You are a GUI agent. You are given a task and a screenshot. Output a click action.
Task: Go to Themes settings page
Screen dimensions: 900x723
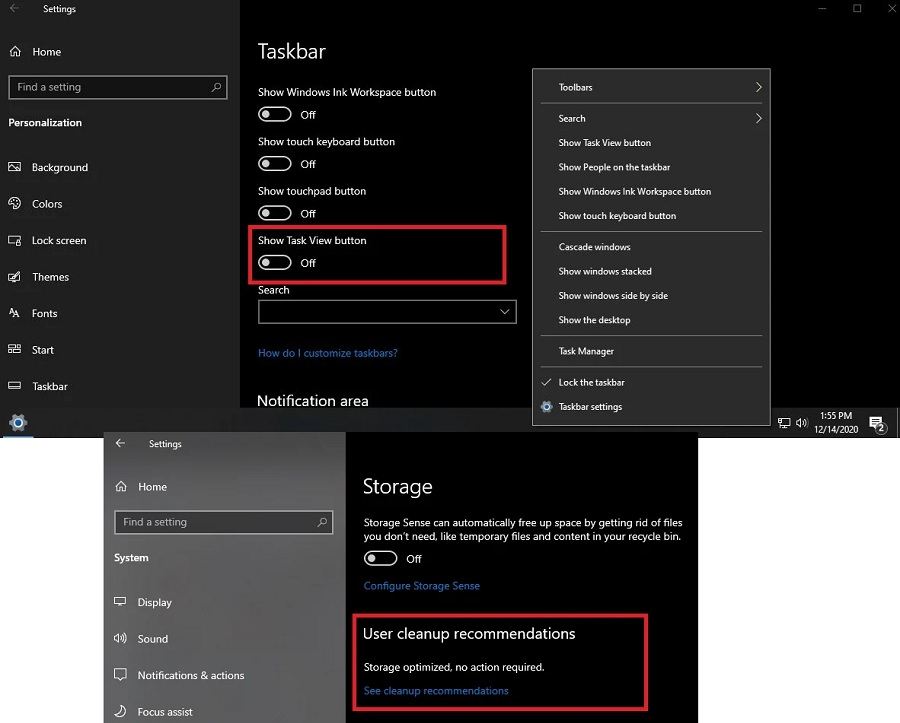pyautogui.click(x=51, y=277)
